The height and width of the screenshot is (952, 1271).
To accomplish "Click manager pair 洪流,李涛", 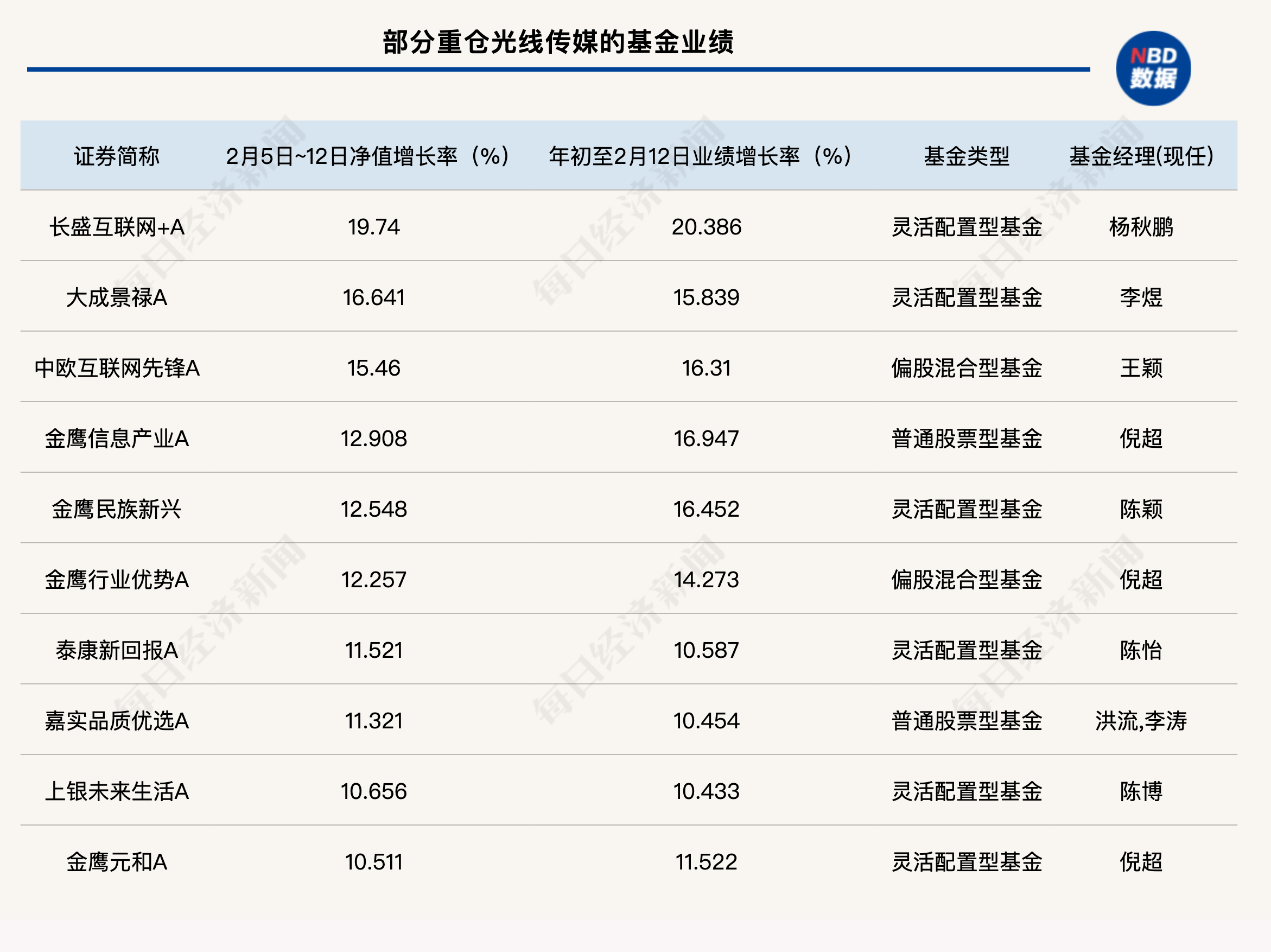I will tap(1143, 722).
